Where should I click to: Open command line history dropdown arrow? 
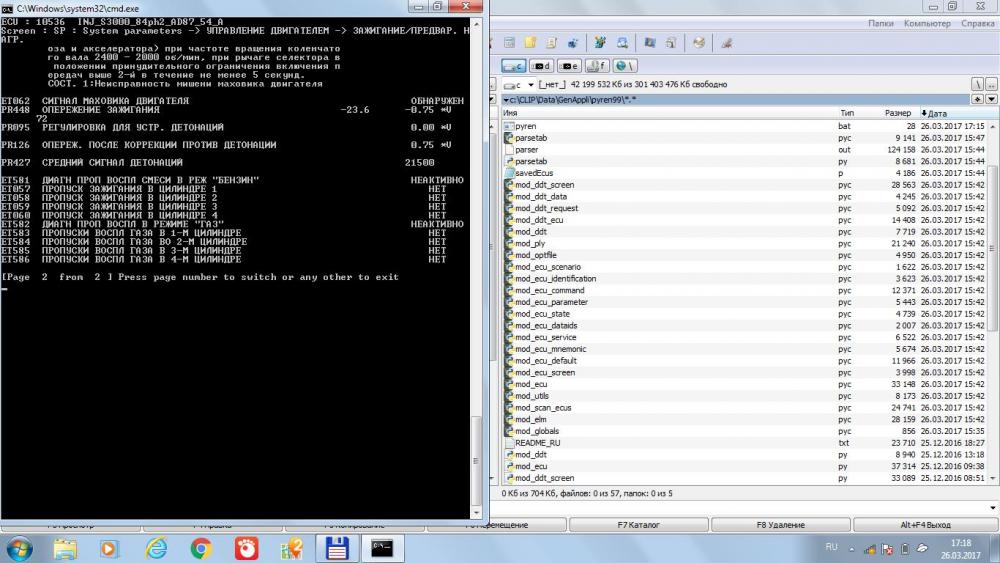992,508
